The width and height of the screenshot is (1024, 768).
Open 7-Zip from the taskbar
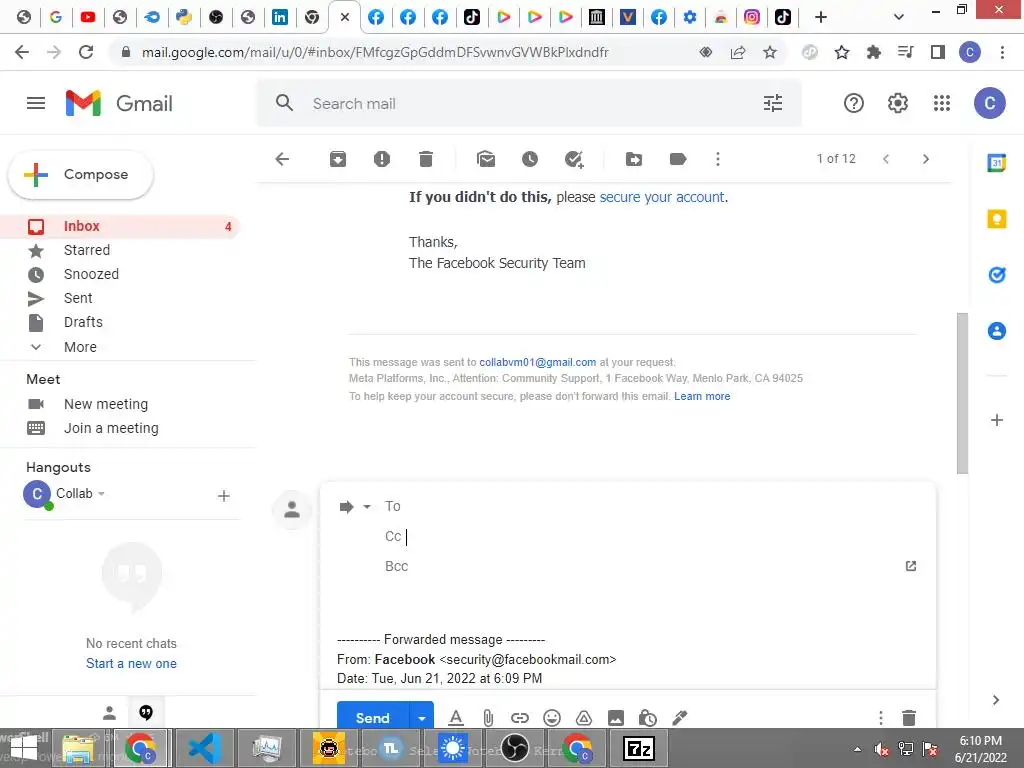(x=638, y=748)
